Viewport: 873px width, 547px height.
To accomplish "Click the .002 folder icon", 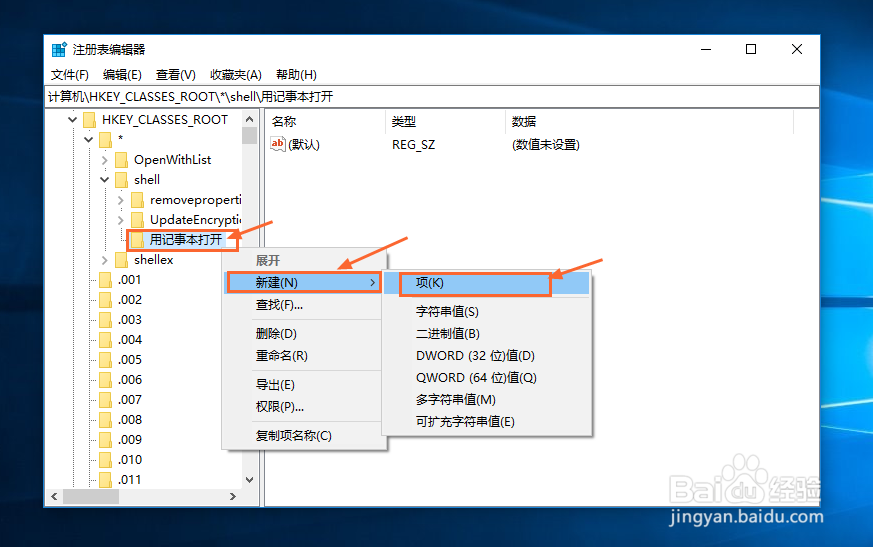I will point(105,300).
